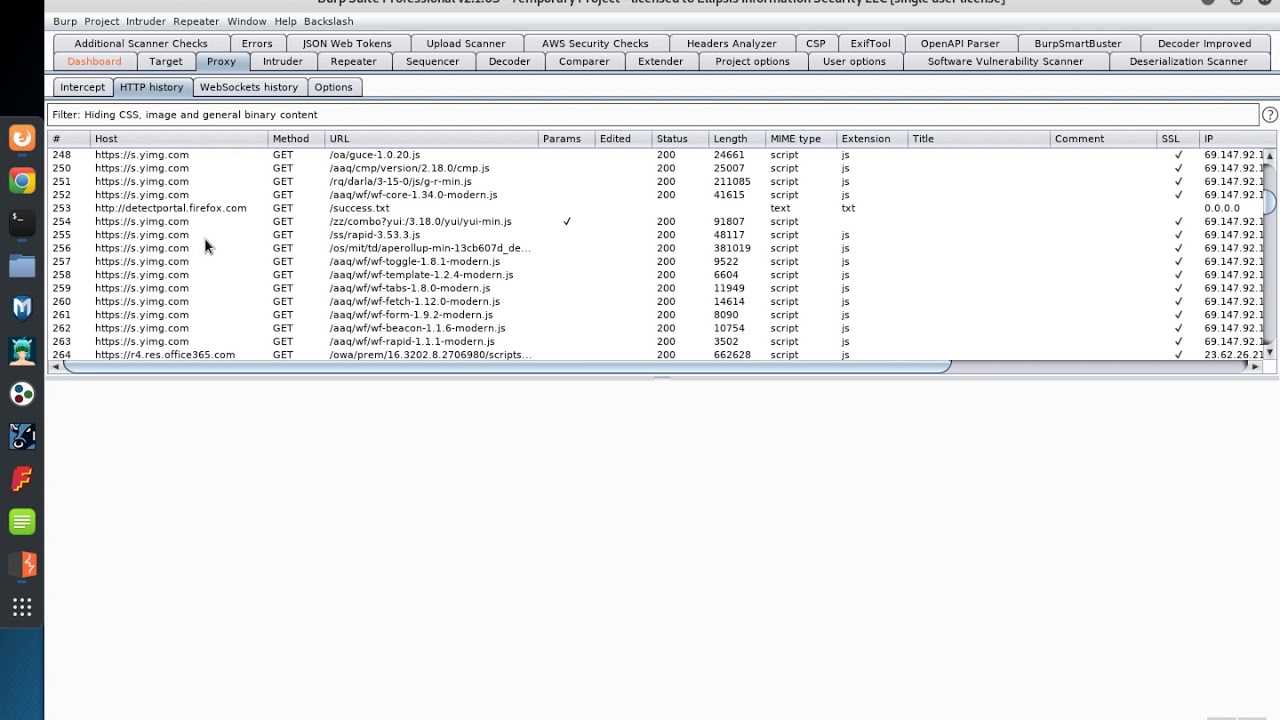This screenshot has width=1280, height=720.
Task: Open the main Repeater tab
Action: [x=354, y=61]
